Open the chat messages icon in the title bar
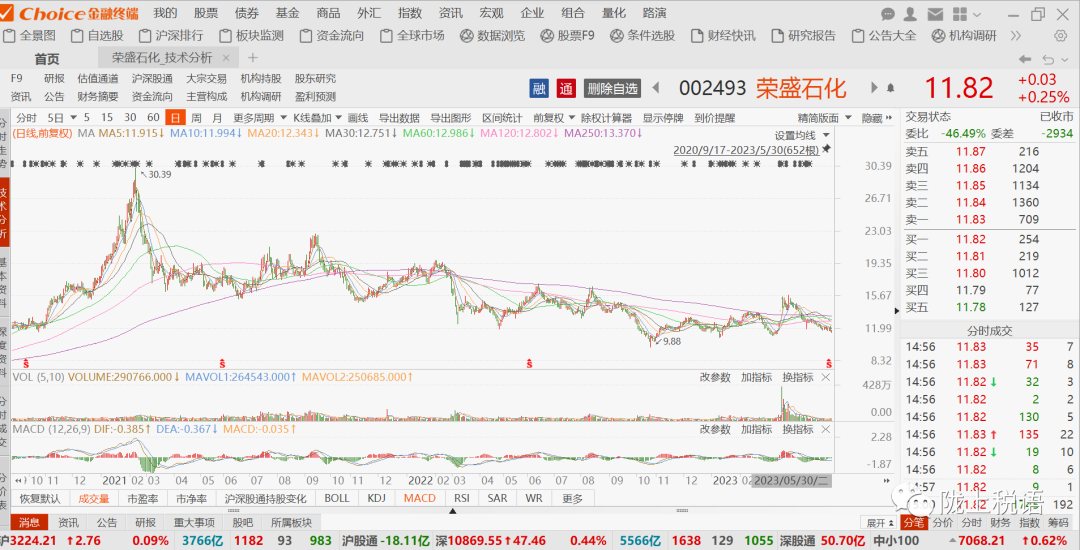1080x550 pixels. 889,14
